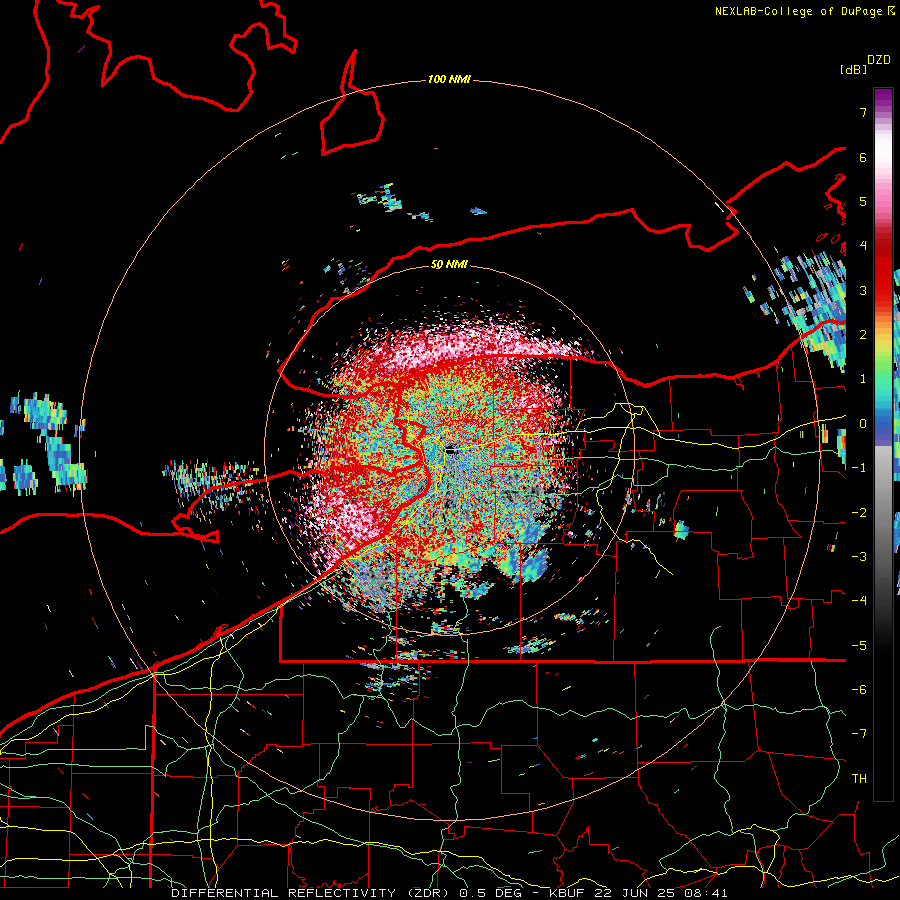Click the -1 value on the color scale
Viewport: 900px width, 900px height.
point(859,468)
